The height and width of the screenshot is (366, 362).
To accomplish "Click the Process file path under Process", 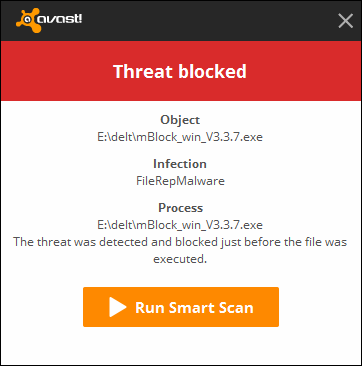I will tap(180, 225).
